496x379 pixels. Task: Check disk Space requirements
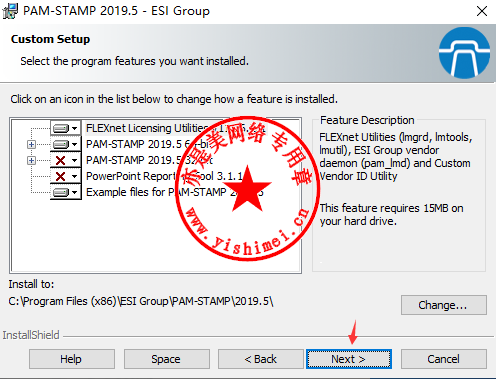click(x=167, y=359)
